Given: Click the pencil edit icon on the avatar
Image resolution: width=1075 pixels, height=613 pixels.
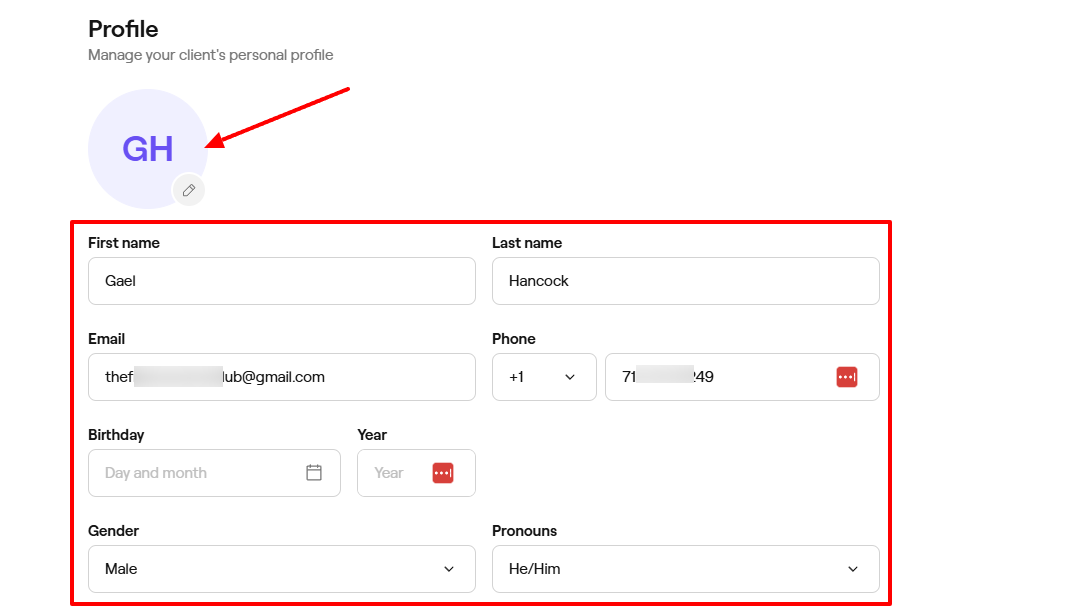Looking at the screenshot, I should 189,190.
